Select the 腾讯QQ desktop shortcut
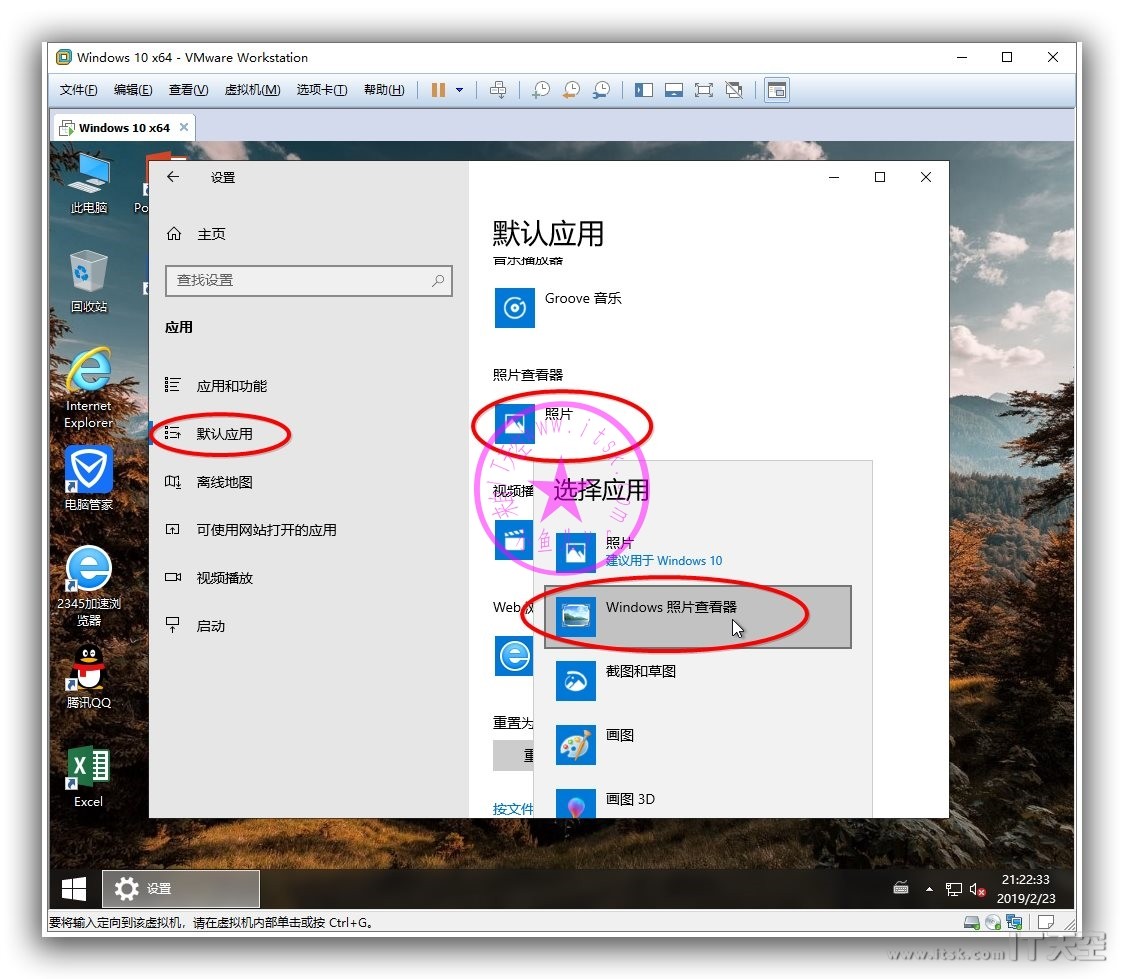 pos(89,676)
